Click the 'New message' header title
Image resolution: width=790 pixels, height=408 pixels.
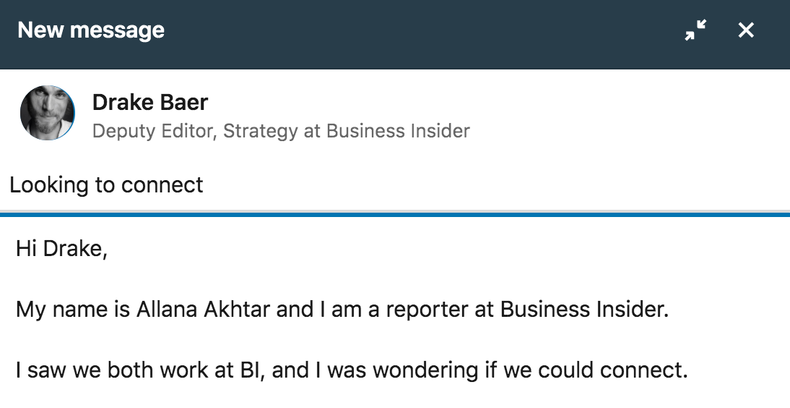(91, 31)
